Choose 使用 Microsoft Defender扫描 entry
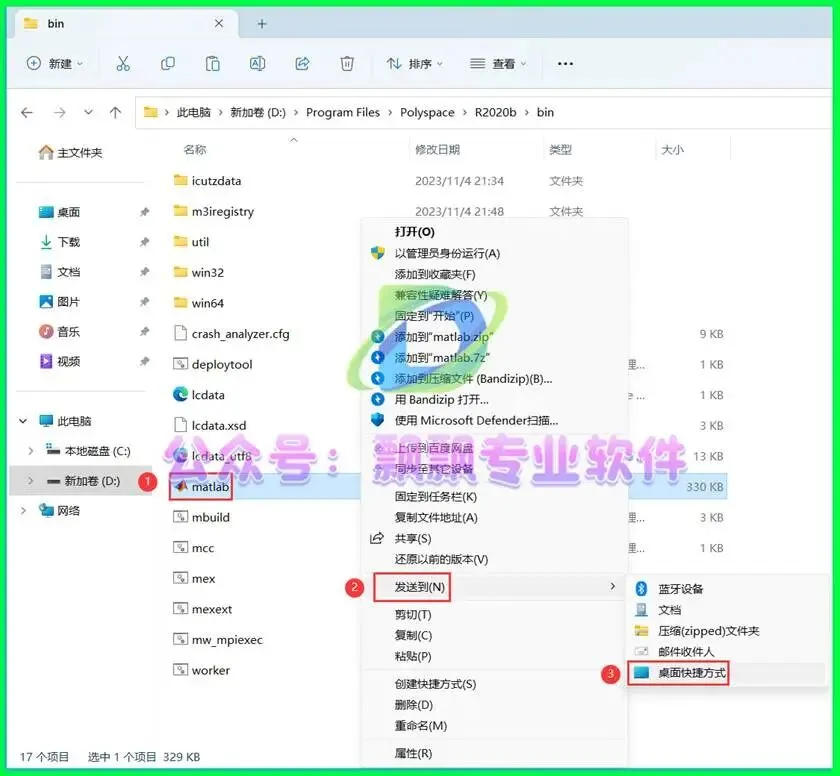The width and height of the screenshot is (840, 776). 476,420
